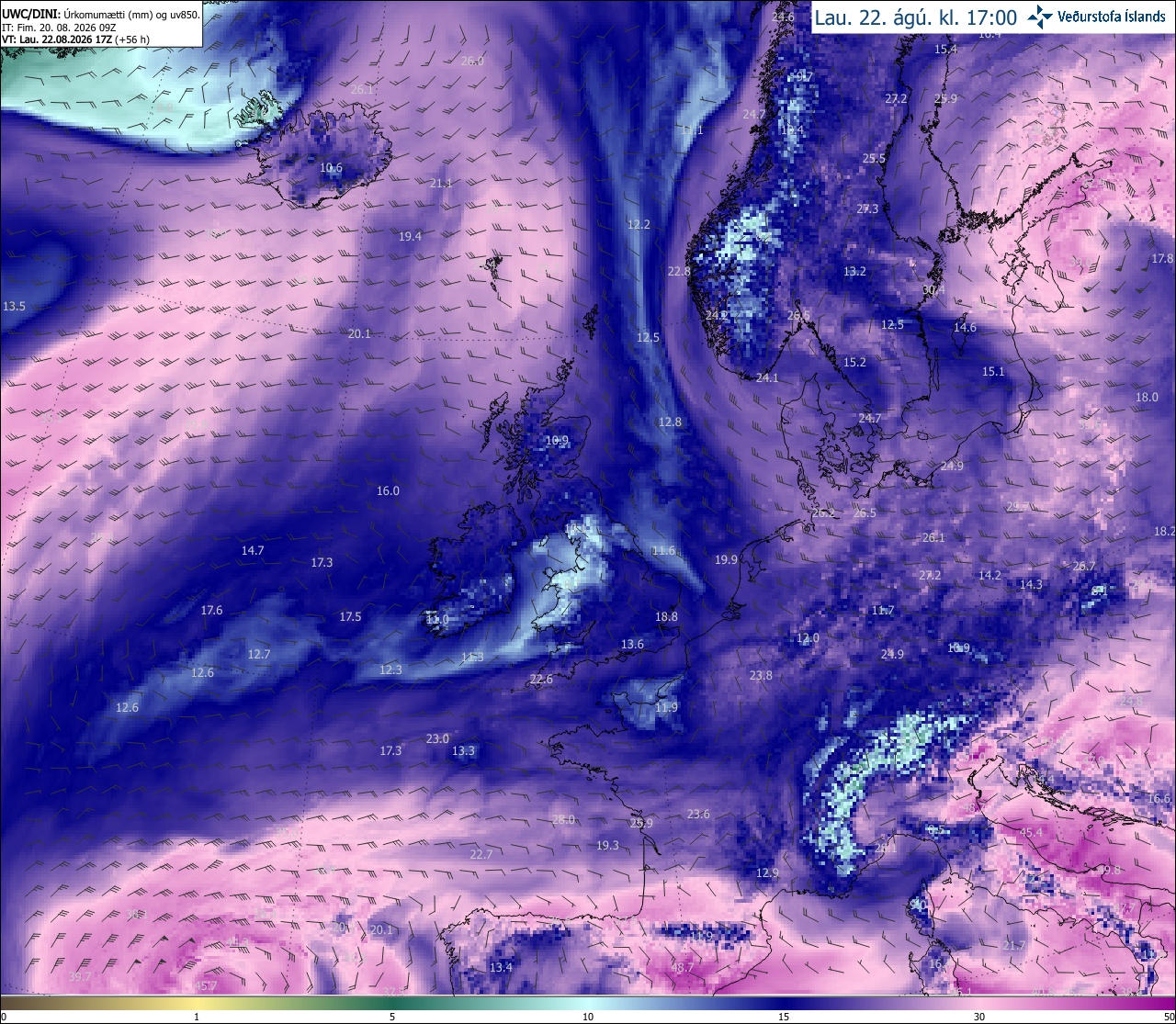Select the date label Lau. 22. ágú. kl. 17:00
The width and height of the screenshot is (1176, 1024).
(915, 17)
